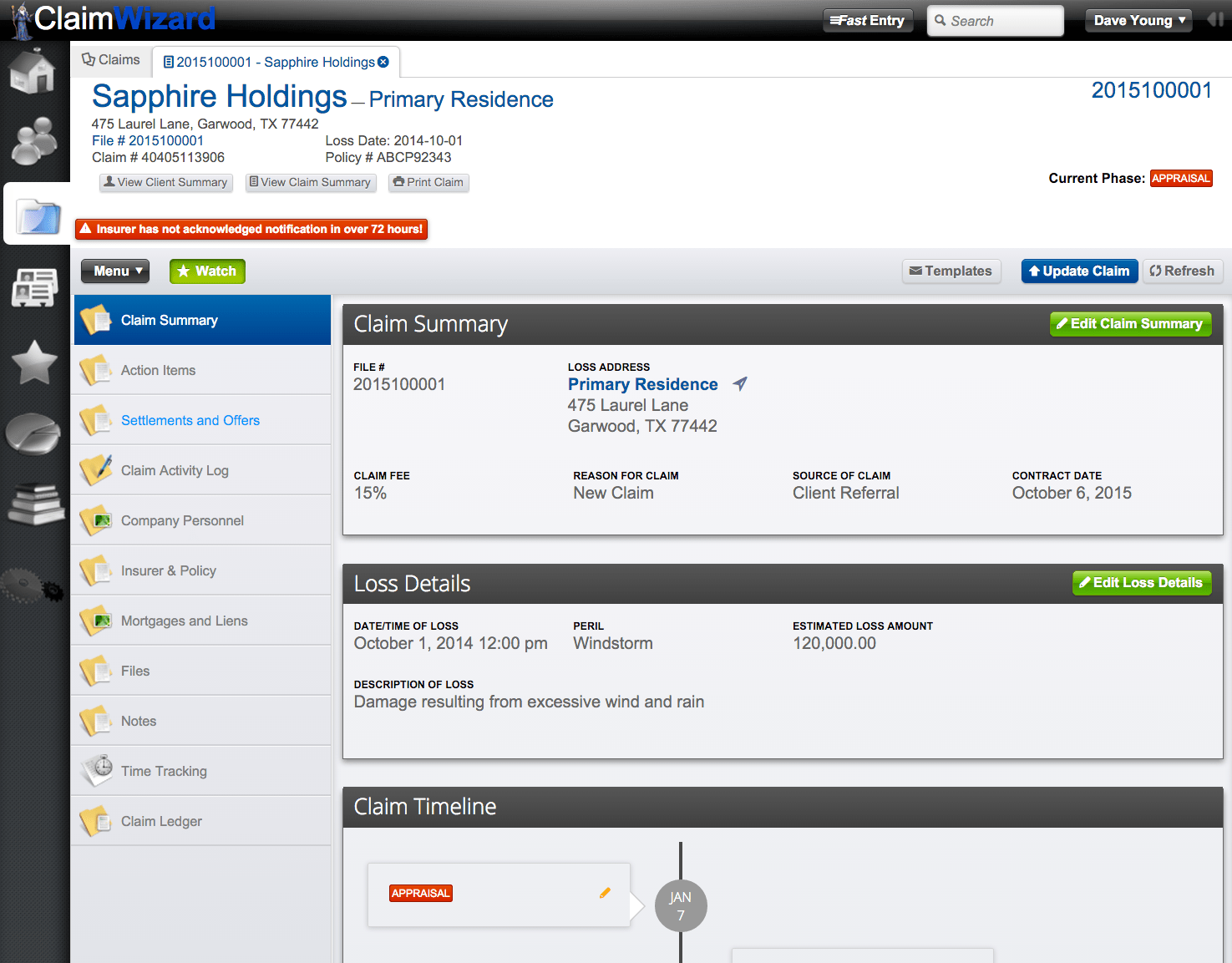The image size is (1232, 963).
Task: View the Reports pie chart icon
Action: [x=34, y=433]
